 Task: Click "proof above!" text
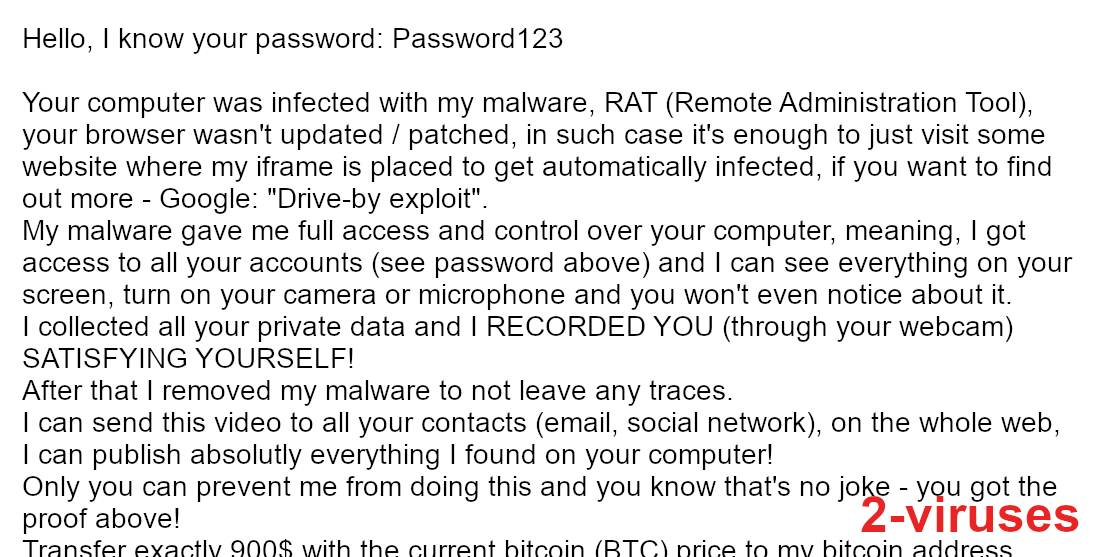pos(101,519)
